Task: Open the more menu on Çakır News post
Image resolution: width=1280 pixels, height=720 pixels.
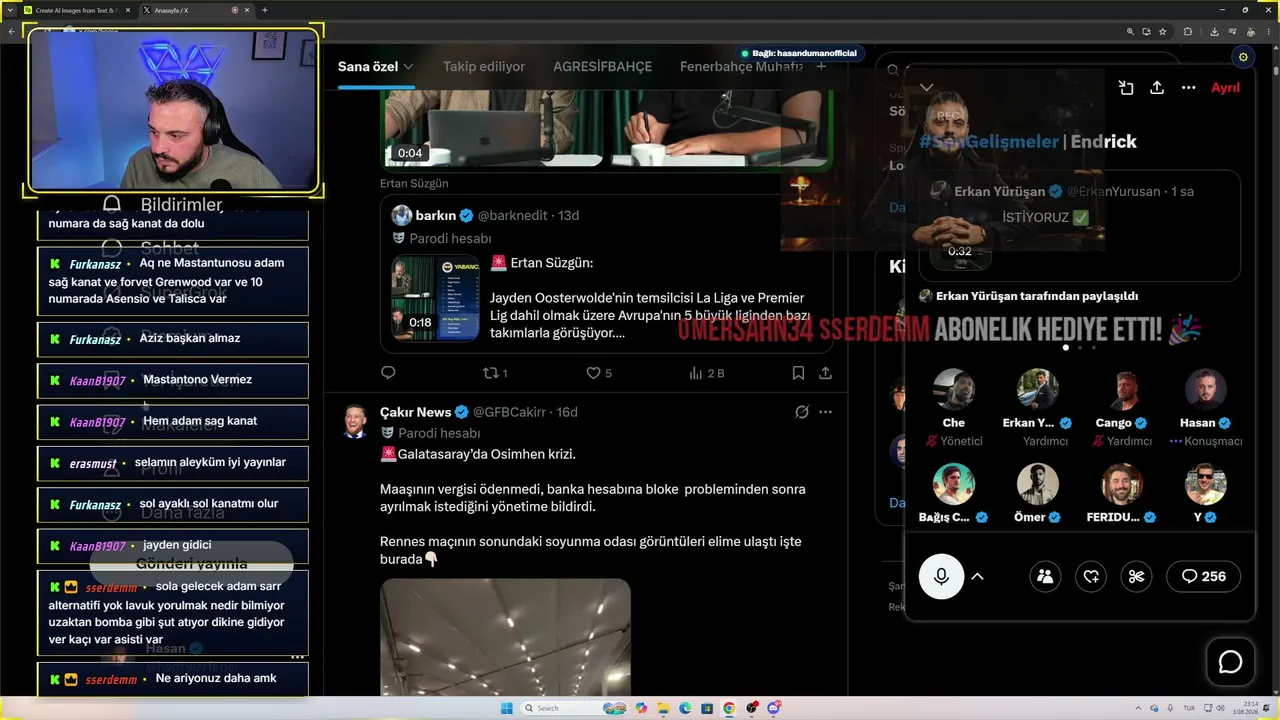Action: coord(825,412)
